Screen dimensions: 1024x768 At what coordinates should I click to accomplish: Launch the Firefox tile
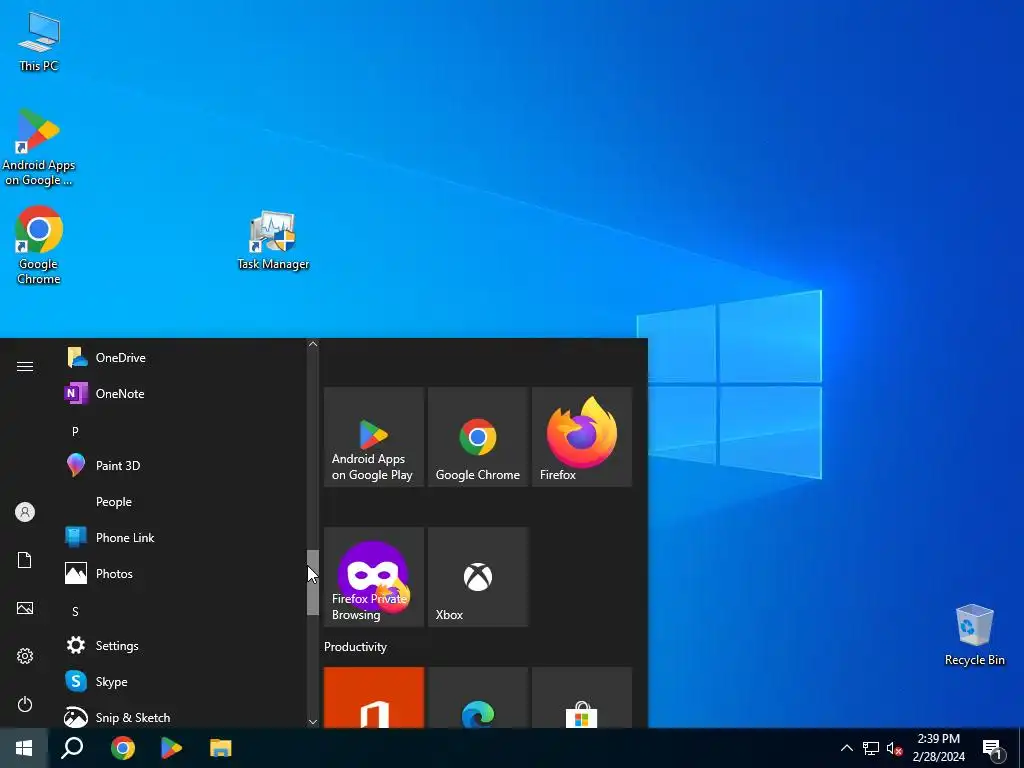(582, 437)
